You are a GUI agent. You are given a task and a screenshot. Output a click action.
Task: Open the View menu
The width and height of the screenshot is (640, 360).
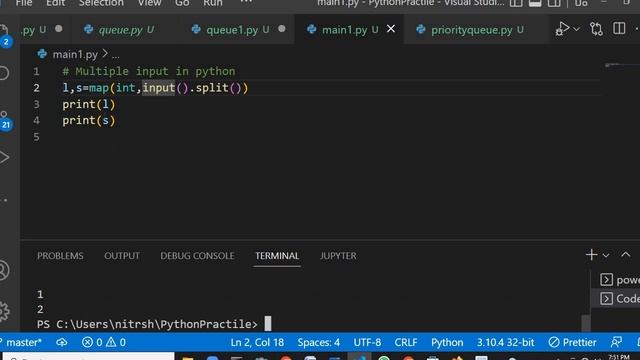pyautogui.click(x=149, y=3)
